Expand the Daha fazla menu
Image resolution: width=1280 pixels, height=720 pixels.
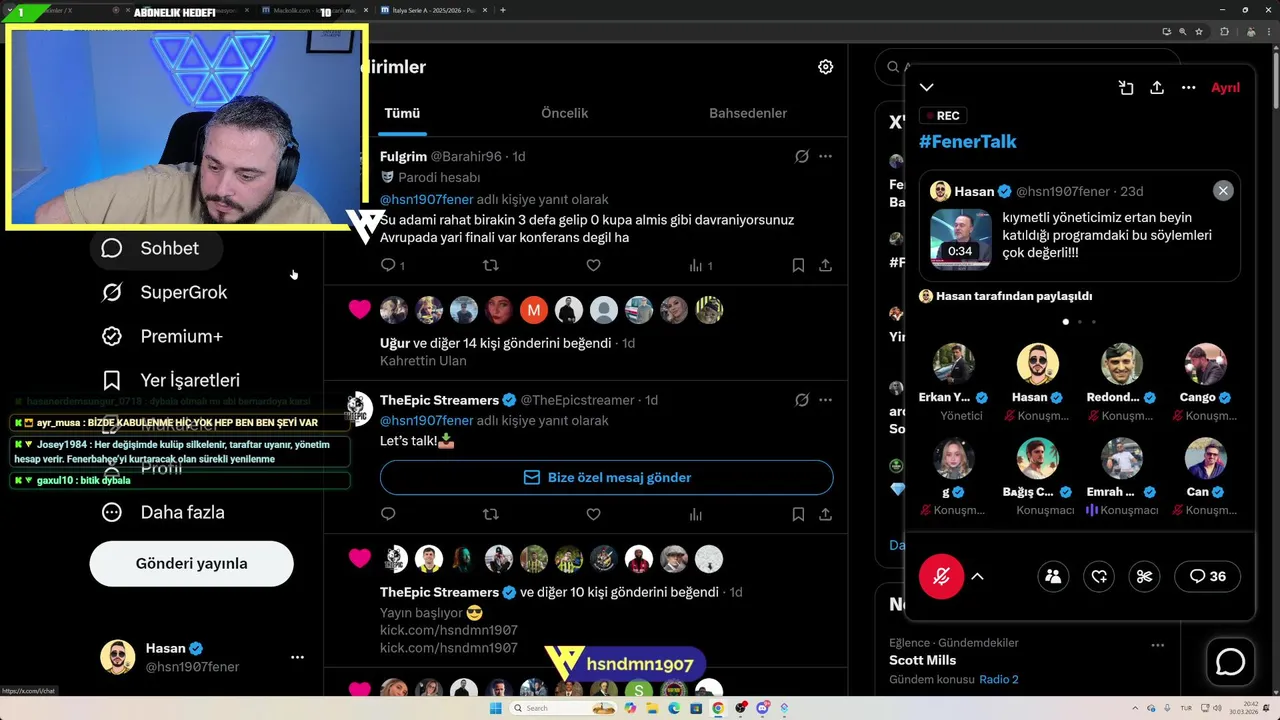click(x=163, y=512)
